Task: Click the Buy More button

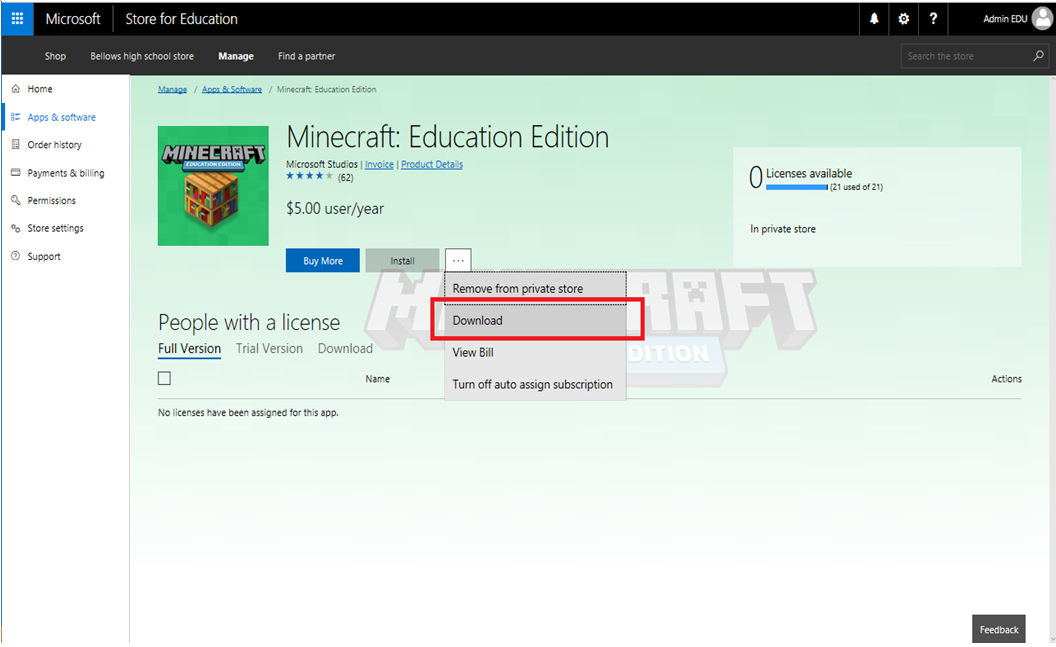Action: (x=323, y=261)
